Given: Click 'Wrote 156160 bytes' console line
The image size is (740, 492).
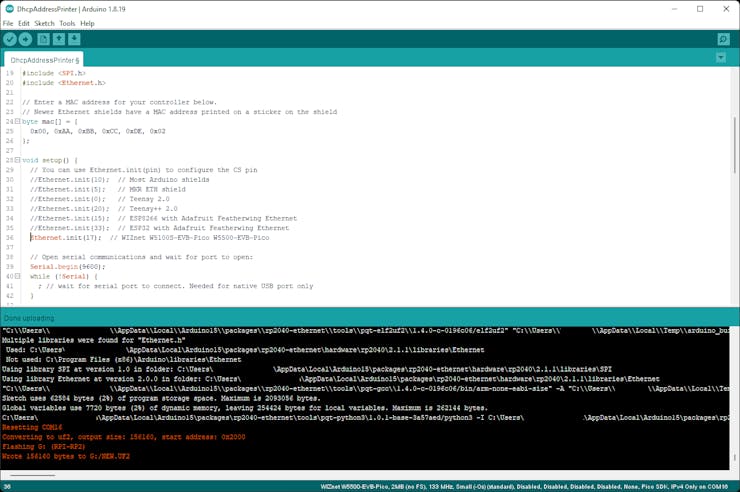Looking at the screenshot, I should [66, 456].
